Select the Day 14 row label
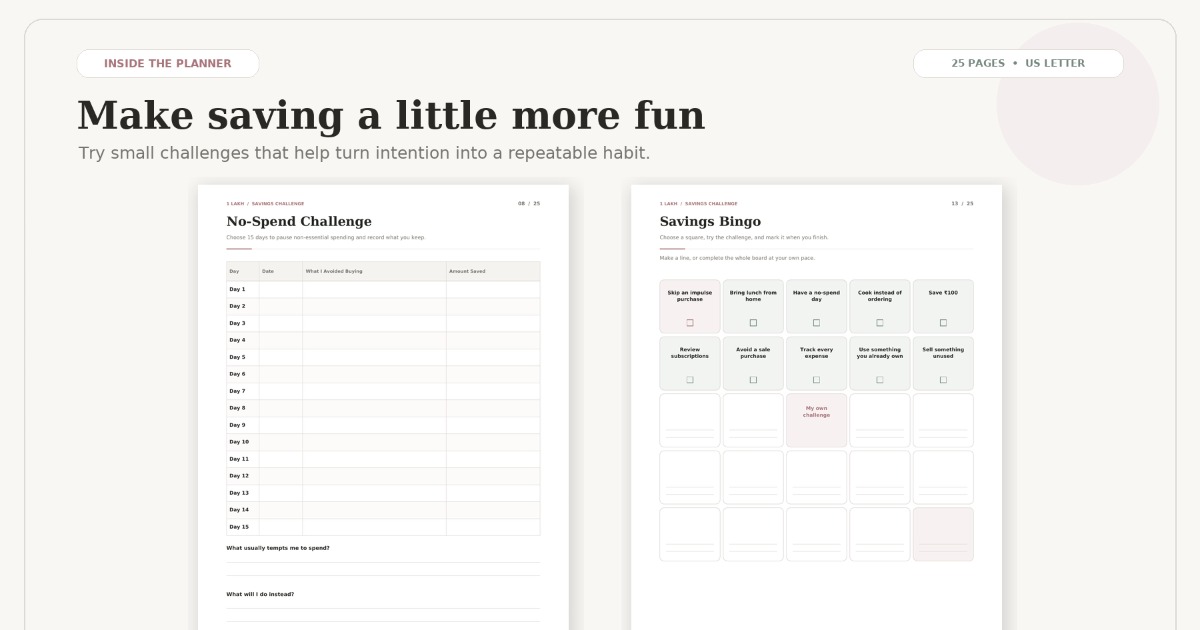Screen dimensions: 1200x630 (239, 510)
